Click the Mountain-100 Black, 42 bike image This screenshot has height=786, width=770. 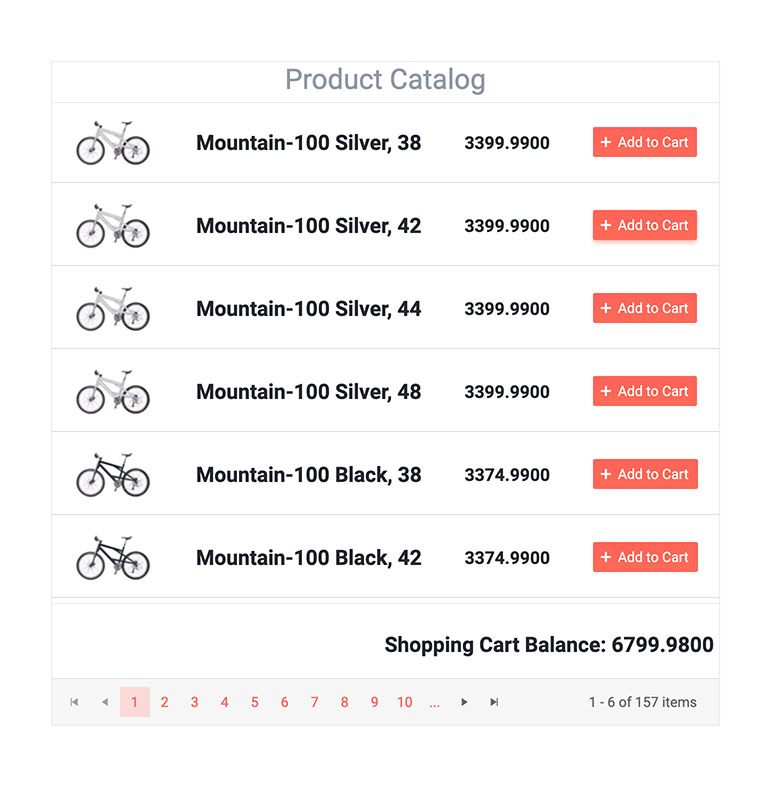click(x=113, y=558)
